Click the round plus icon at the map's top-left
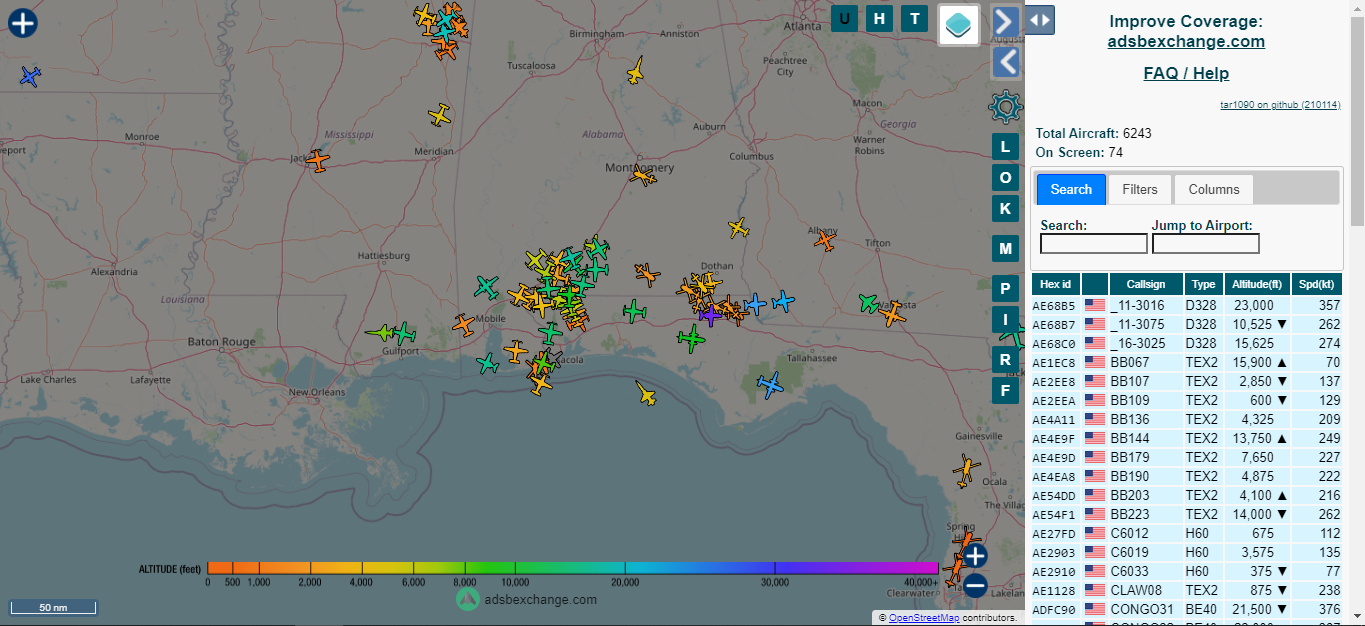 [23, 22]
